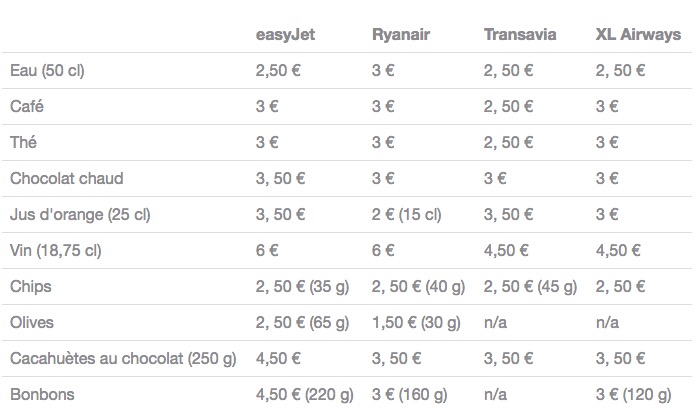Click the Olives row label
The width and height of the screenshot is (695, 415).
pos(31,322)
